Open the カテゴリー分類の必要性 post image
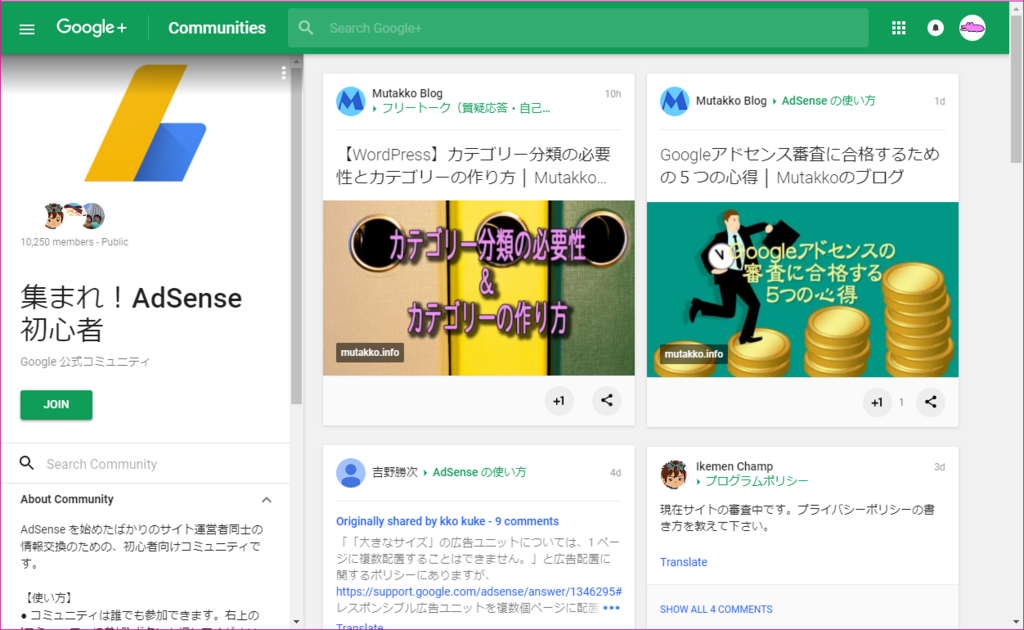Screen dimensions: 1024x630 tap(479, 288)
